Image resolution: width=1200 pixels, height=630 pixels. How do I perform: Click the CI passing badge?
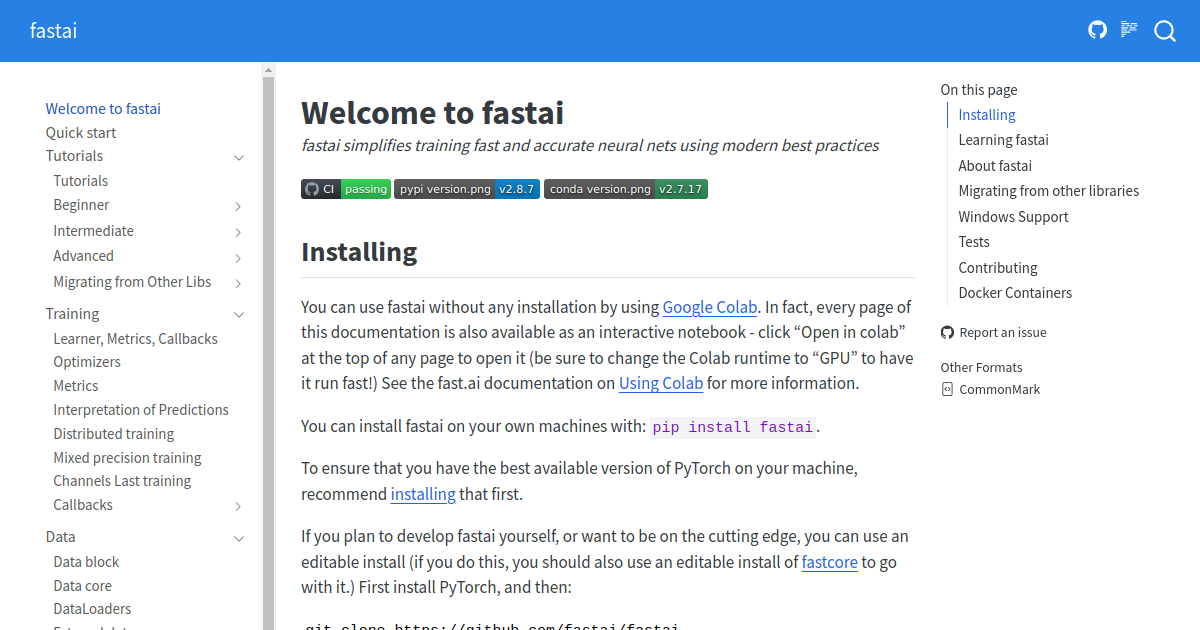coord(345,189)
